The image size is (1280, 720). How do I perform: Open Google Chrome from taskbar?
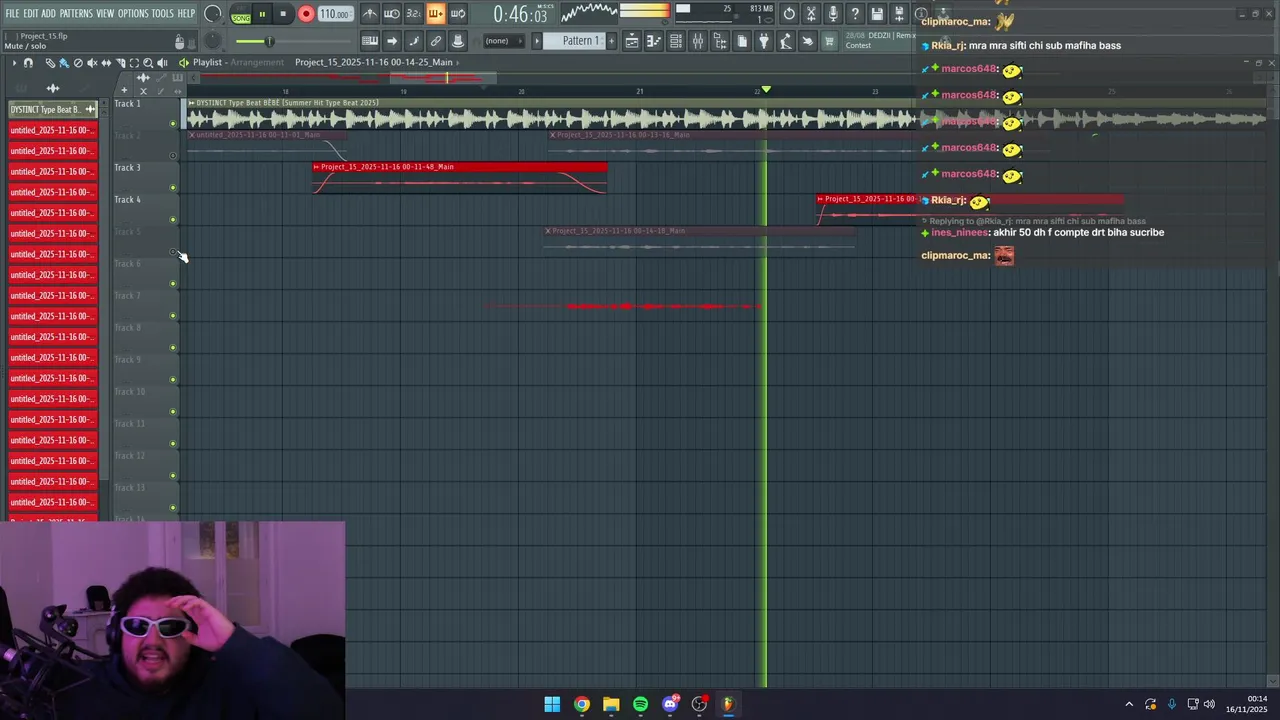tap(581, 704)
